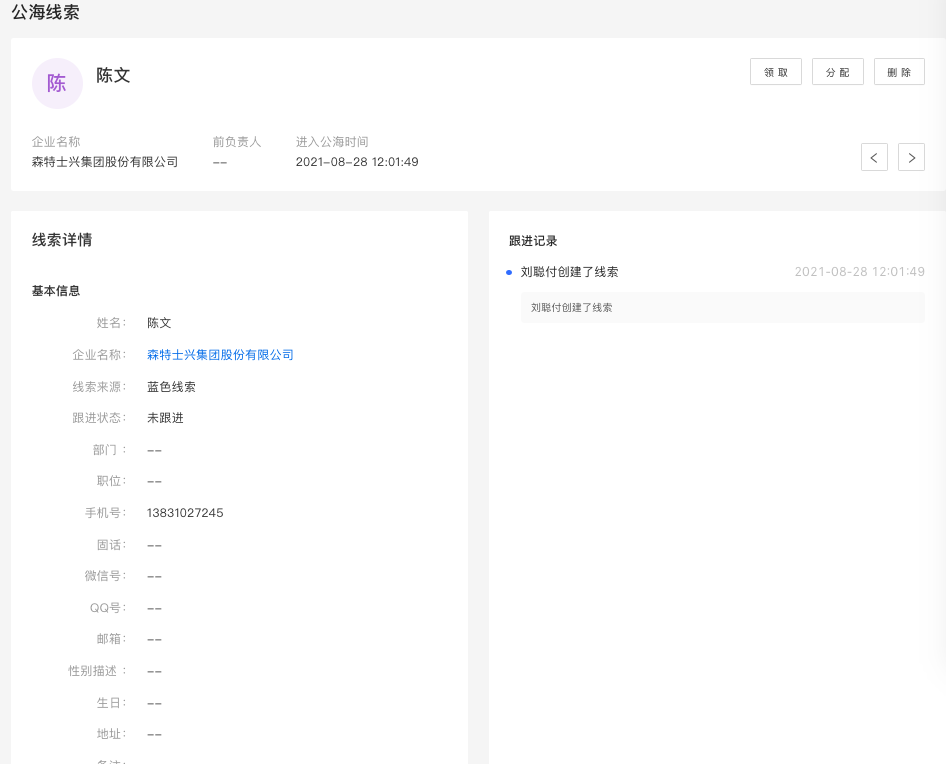Click the blue dot timeline marker
This screenshot has width=946, height=764.
[509, 272]
